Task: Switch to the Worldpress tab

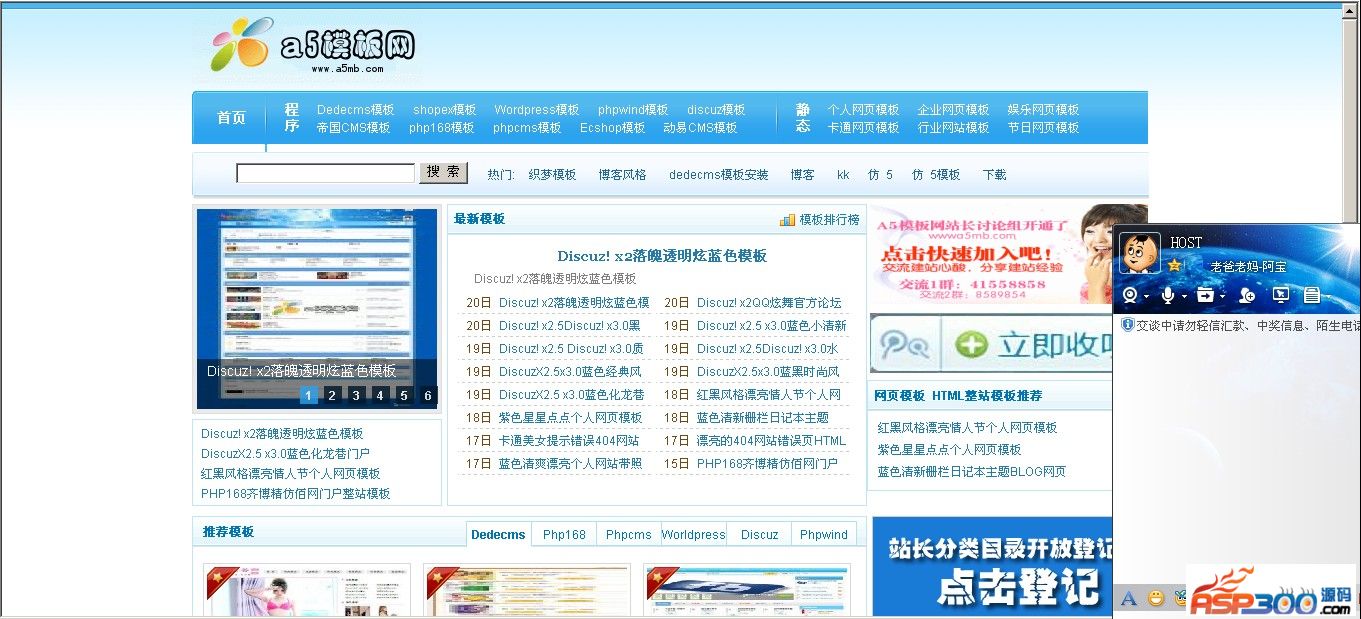Action: 693,535
